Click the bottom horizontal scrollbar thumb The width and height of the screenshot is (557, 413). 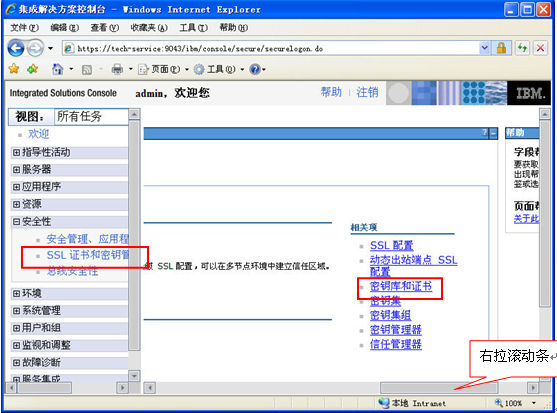point(439,387)
